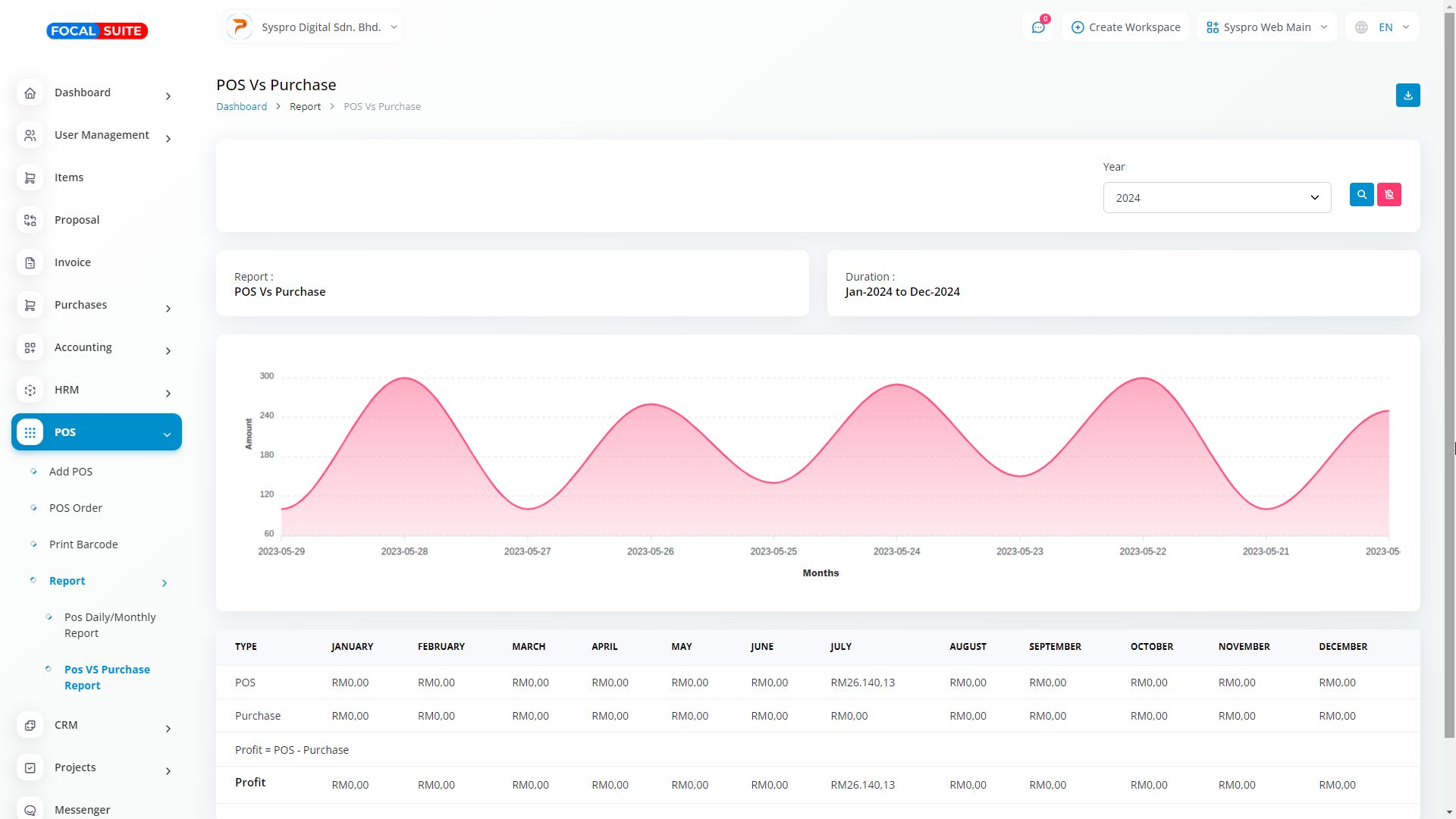Expand the Syspro Web Main workspace dropdown
The height and width of the screenshot is (819, 1456).
pyautogui.click(x=1266, y=27)
